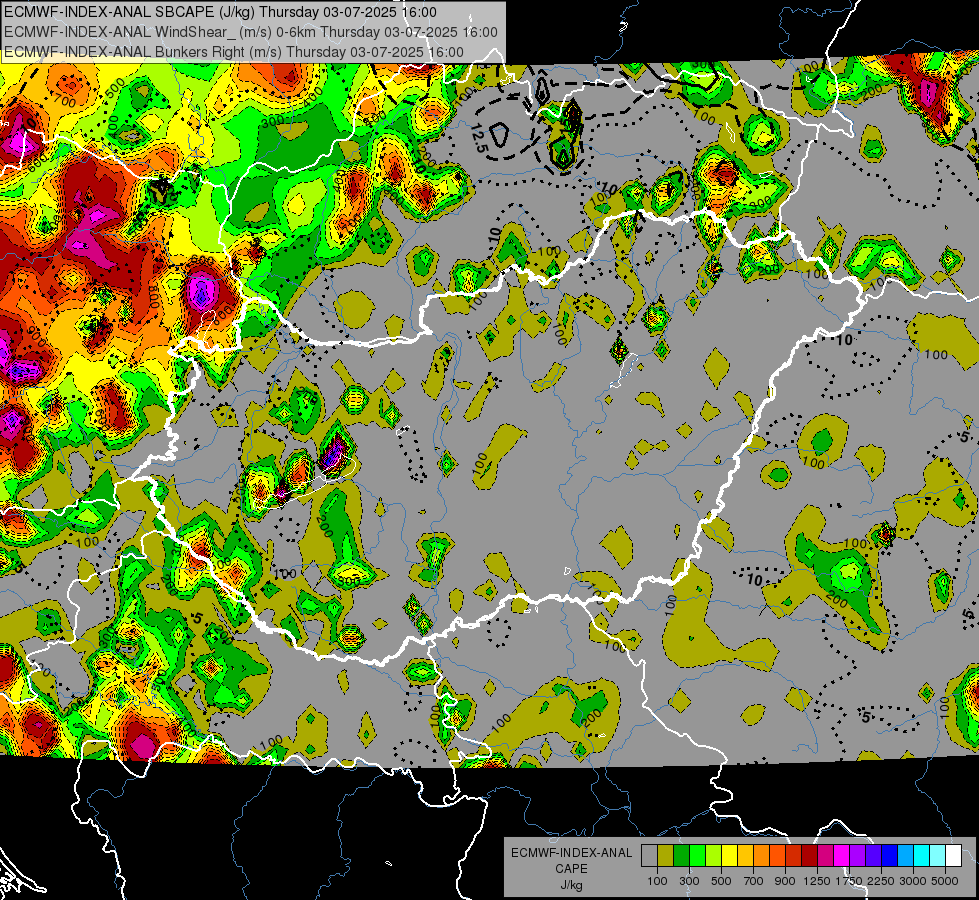Click the 12.5 wind shear contour label

pos(478,139)
